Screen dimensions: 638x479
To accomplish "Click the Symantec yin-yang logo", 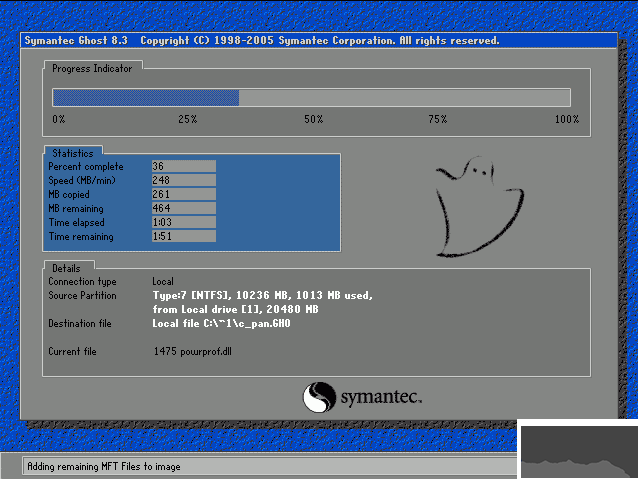I will coord(319,397).
